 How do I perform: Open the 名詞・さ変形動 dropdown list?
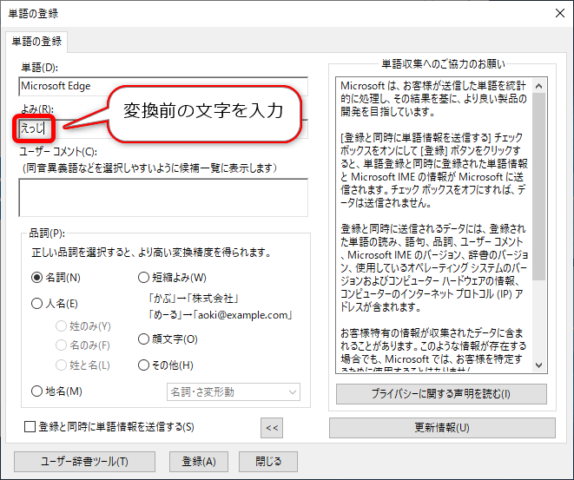[x=234, y=392]
